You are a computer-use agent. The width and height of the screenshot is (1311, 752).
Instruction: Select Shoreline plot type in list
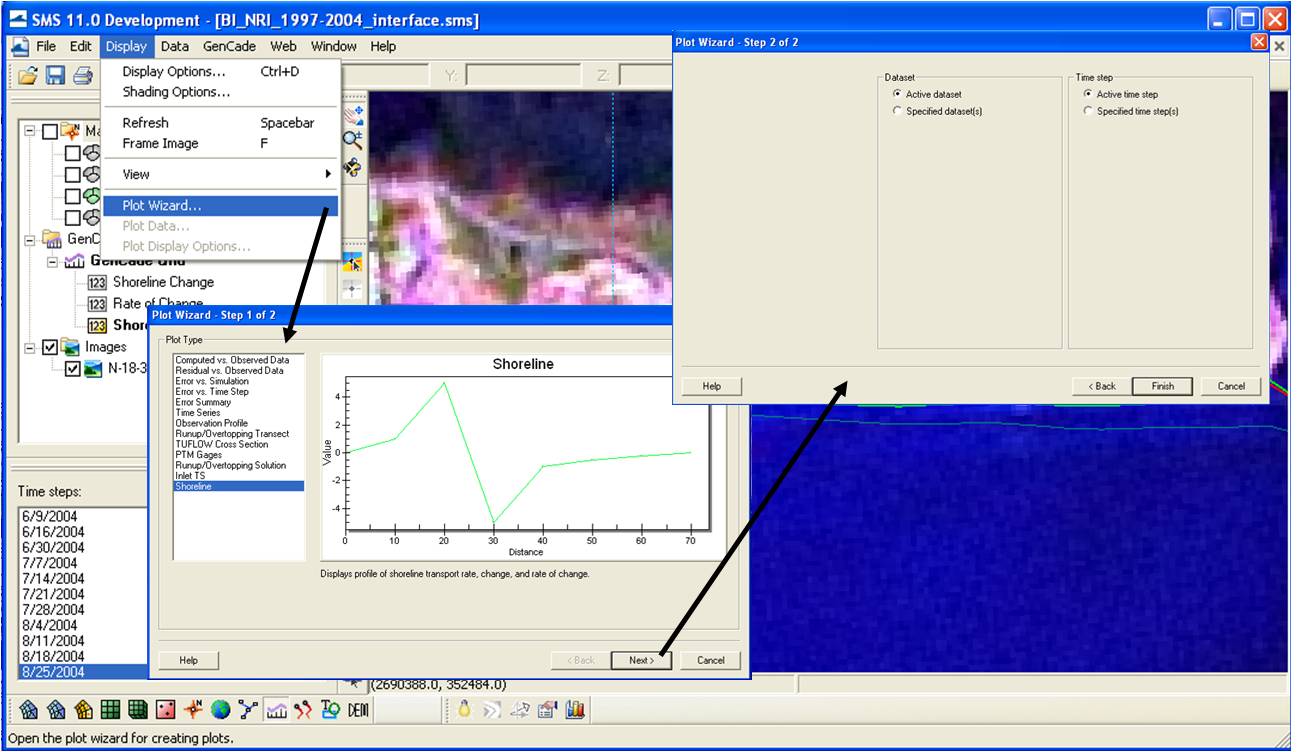tap(239, 486)
